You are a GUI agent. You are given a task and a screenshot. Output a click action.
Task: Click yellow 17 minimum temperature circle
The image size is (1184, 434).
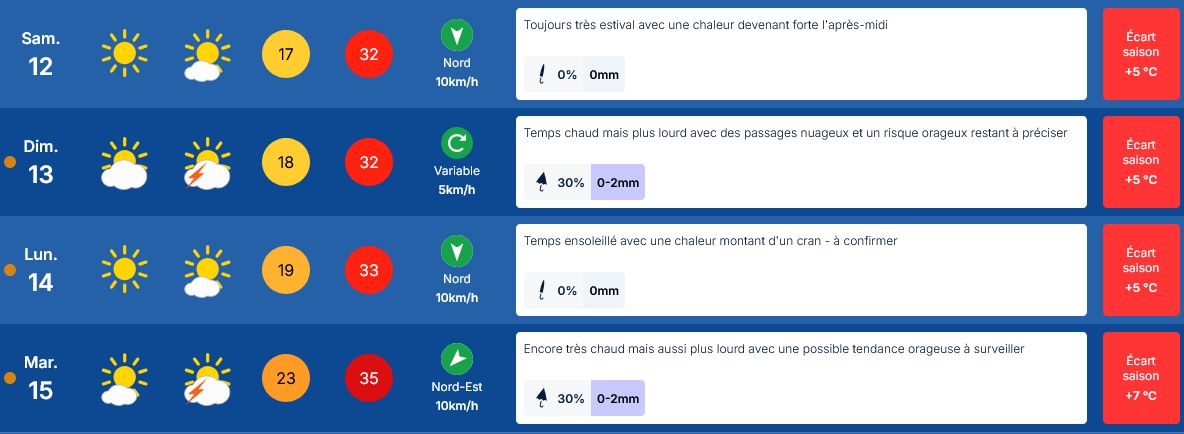(x=285, y=54)
